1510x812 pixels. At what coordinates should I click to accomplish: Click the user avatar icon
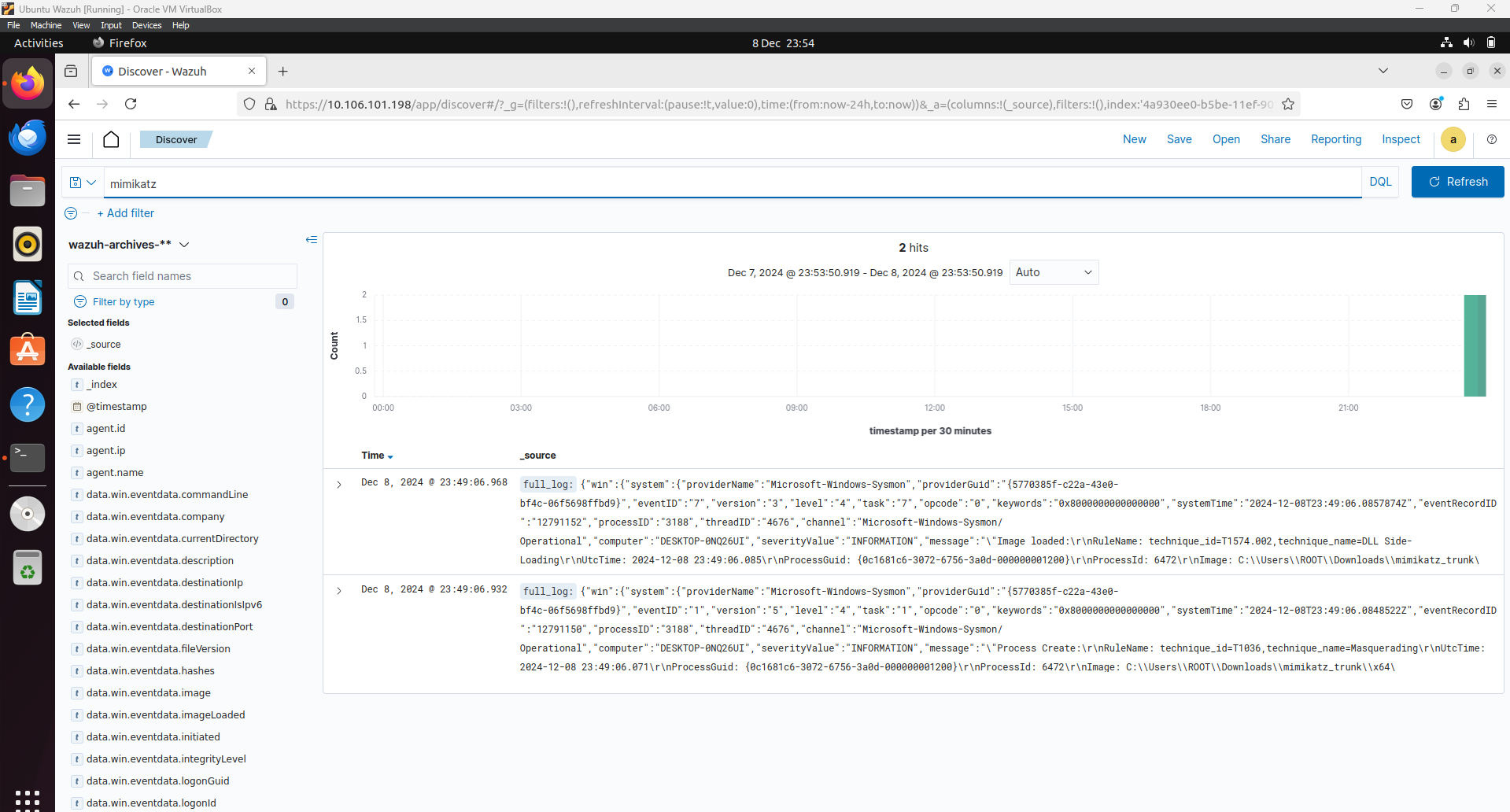1453,139
